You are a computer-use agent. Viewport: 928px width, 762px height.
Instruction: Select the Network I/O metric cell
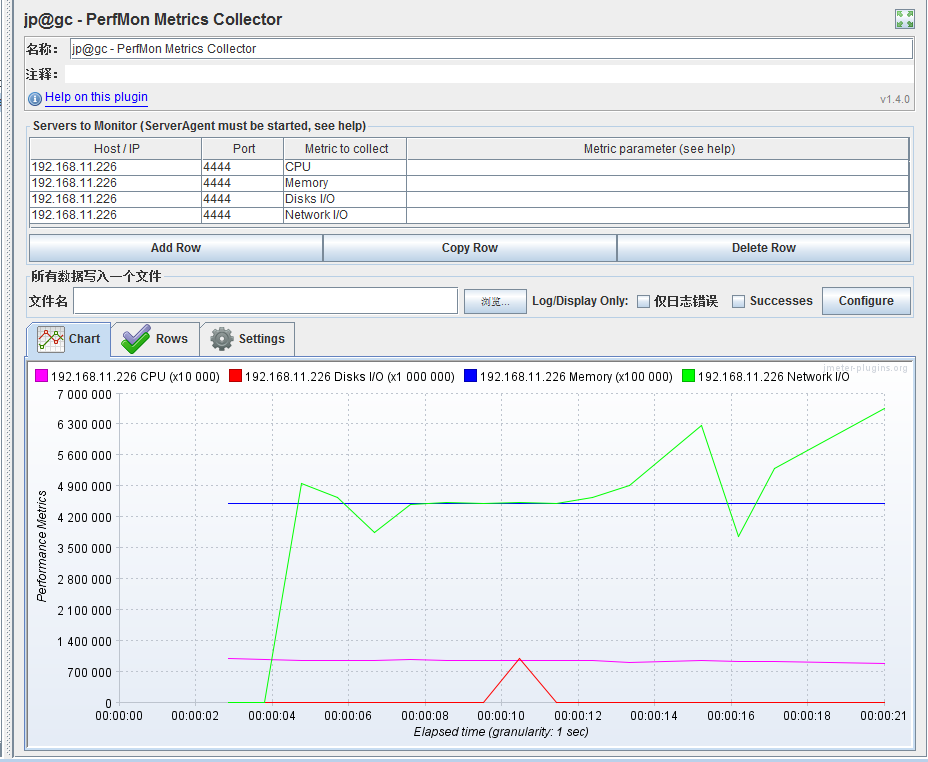344,215
